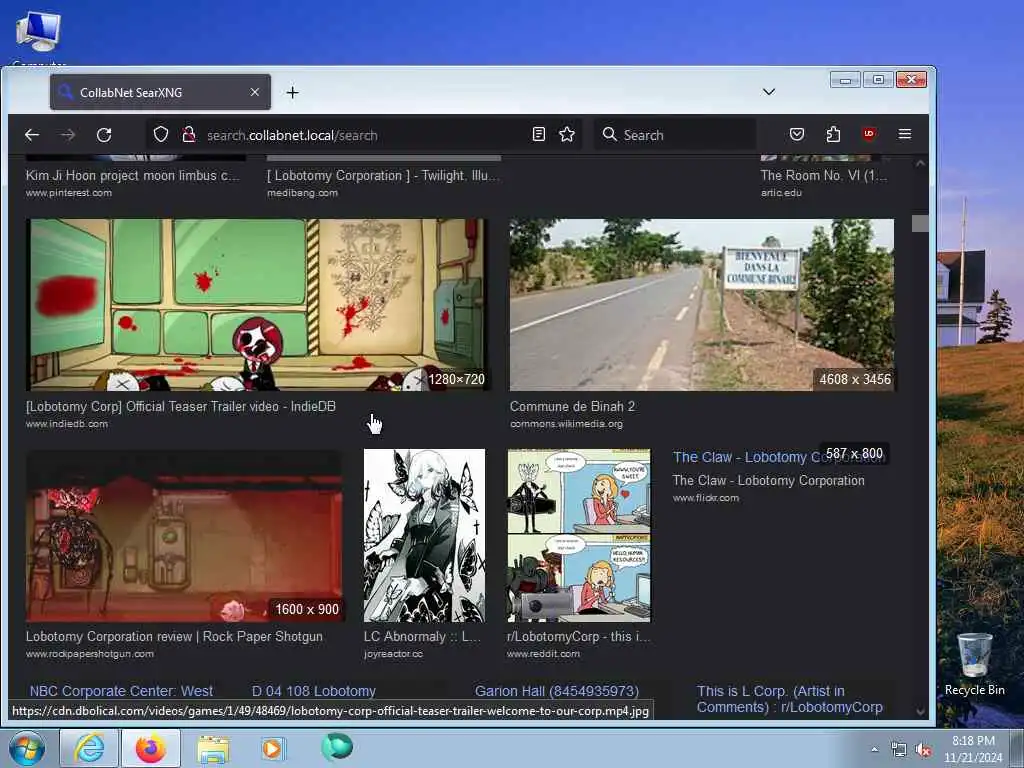Image resolution: width=1024 pixels, height=768 pixels.
Task: Close the CollabNet SearXNG tab
Action: [x=255, y=92]
